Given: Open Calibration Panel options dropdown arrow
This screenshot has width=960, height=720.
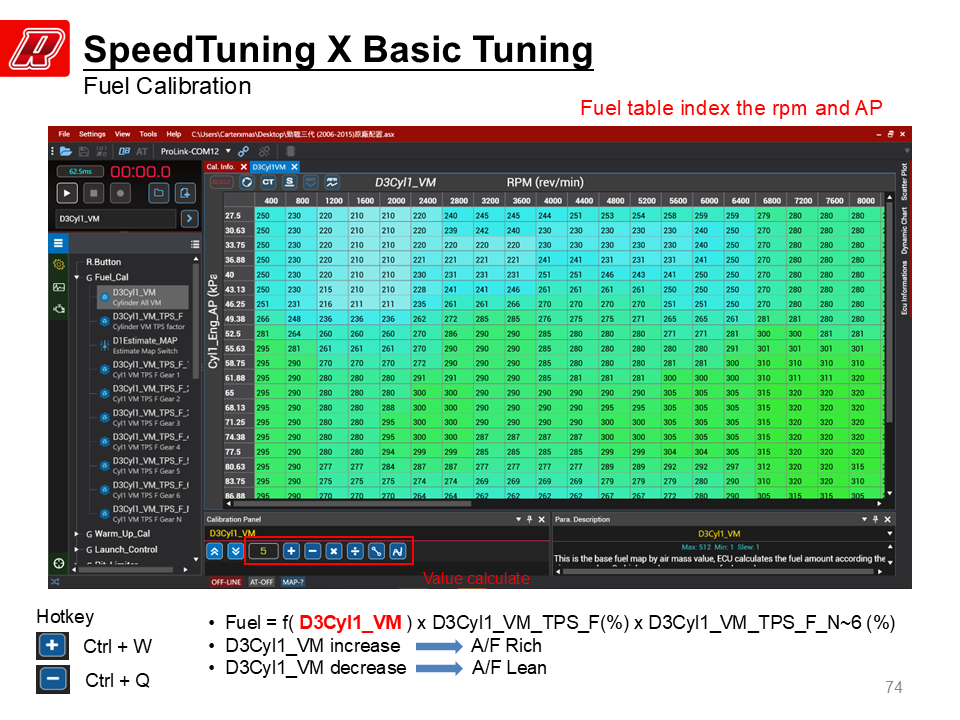Looking at the screenshot, I should [519, 519].
